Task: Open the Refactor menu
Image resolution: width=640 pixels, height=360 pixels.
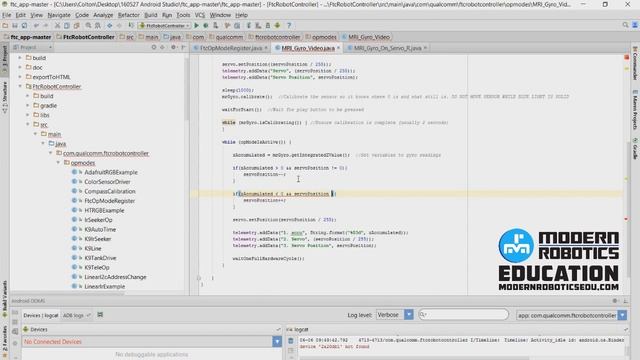Action: (x=129, y=15)
